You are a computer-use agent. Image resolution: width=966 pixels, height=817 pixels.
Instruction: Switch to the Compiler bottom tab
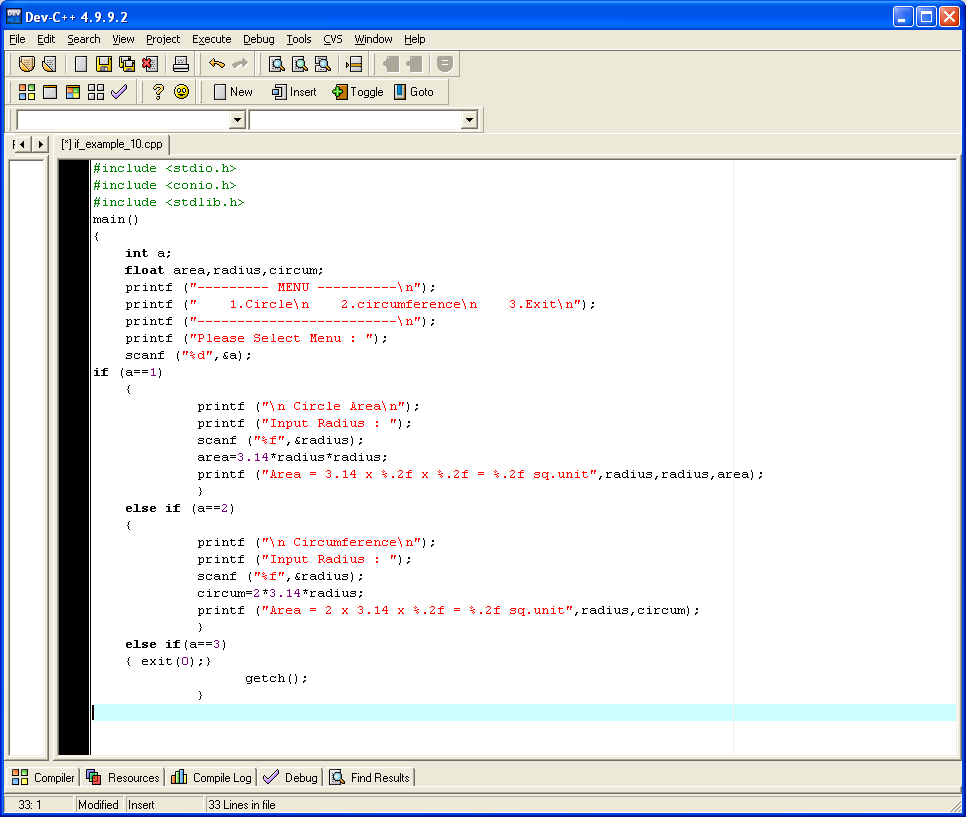pos(43,778)
